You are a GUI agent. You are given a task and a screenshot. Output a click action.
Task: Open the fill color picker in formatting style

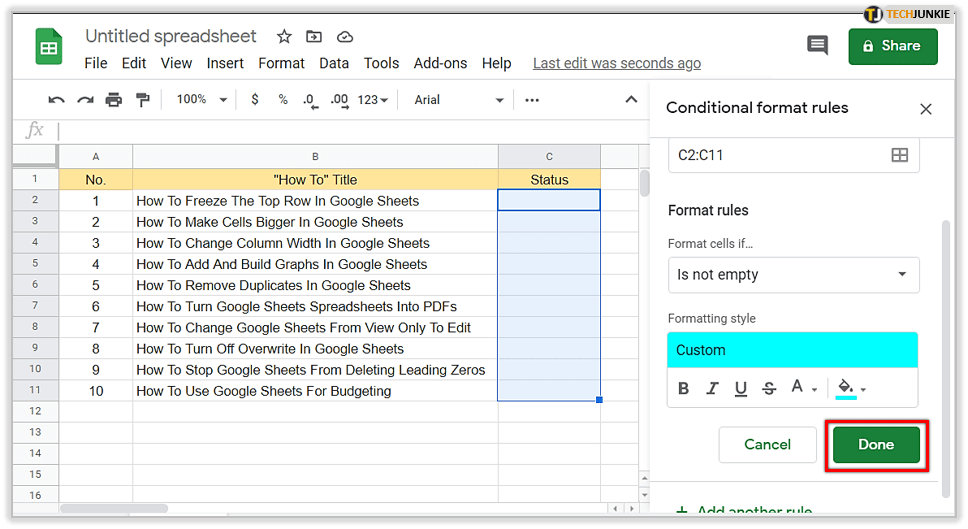click(850, 389)
